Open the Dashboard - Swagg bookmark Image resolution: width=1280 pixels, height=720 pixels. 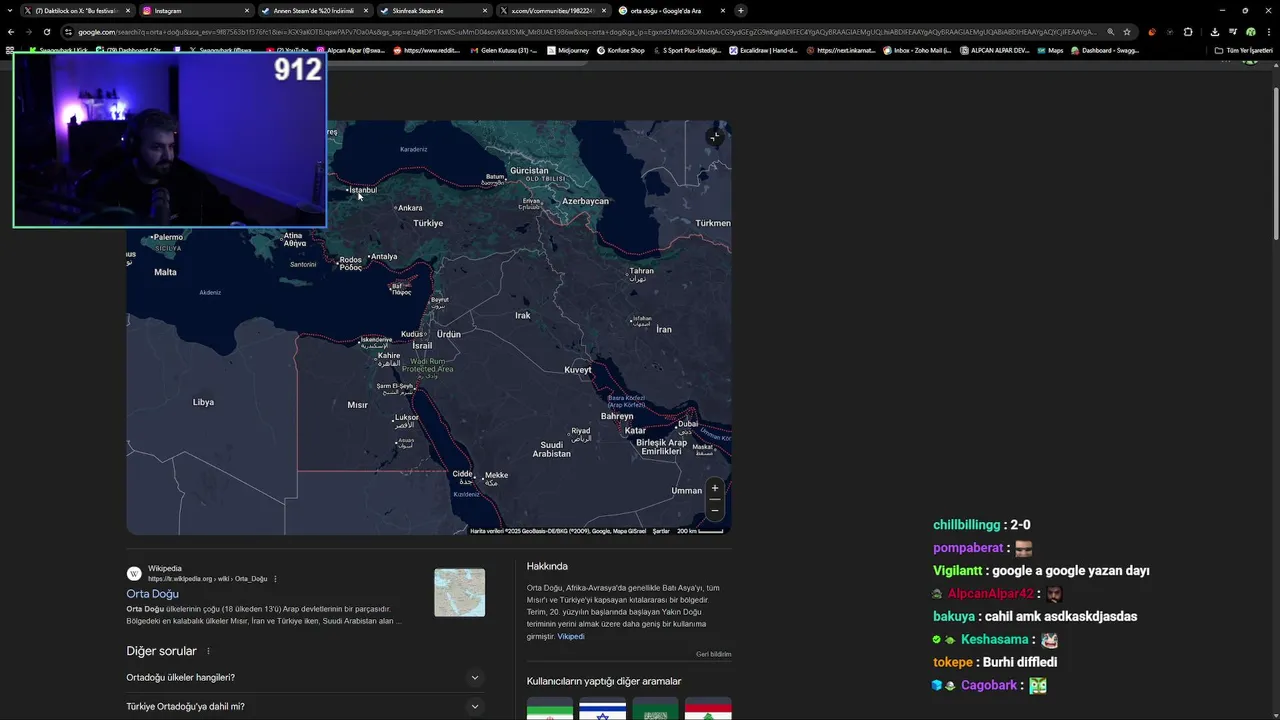click(x=1105, y=50)
